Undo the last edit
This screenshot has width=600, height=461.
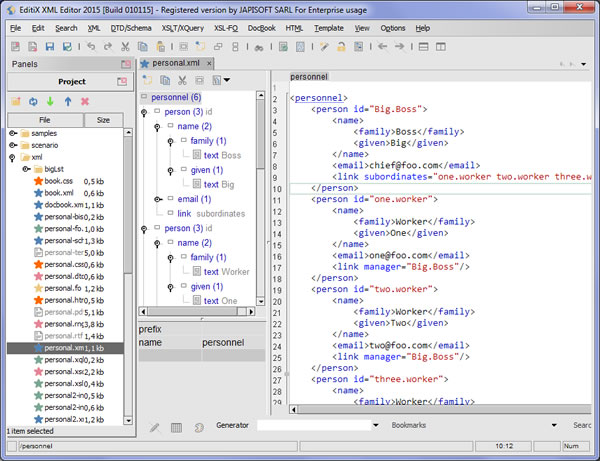point(91,47)
